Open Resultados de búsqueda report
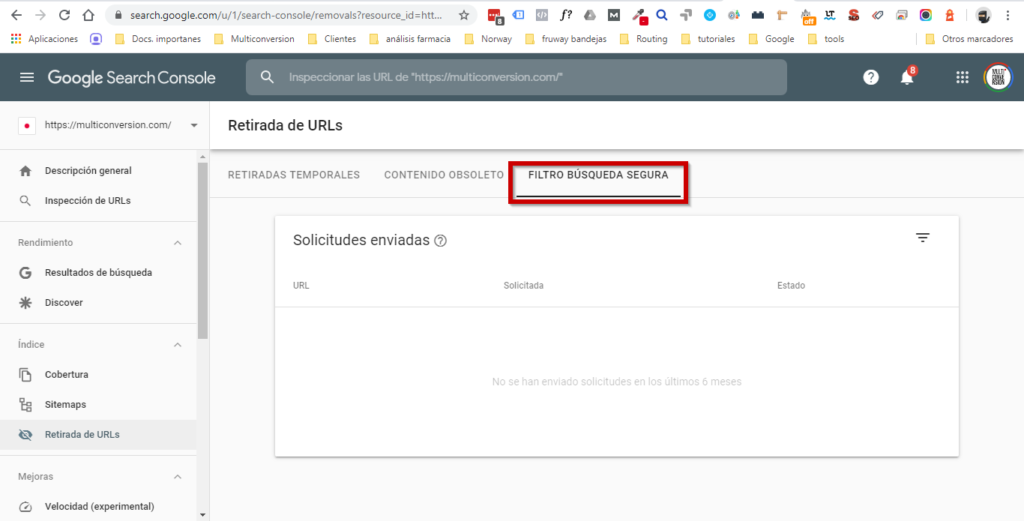This screenshot has width=1024, height=521. pos(99,273)
